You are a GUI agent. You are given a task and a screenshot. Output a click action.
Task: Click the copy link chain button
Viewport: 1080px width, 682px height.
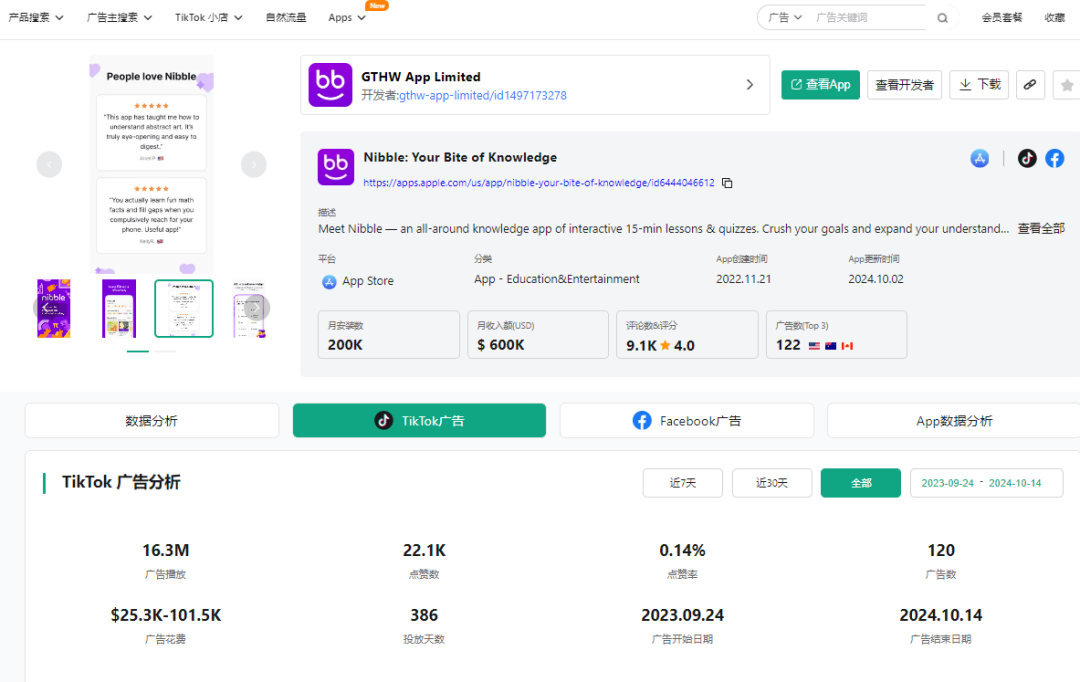pyautogui.click(x=1030, y=85)
